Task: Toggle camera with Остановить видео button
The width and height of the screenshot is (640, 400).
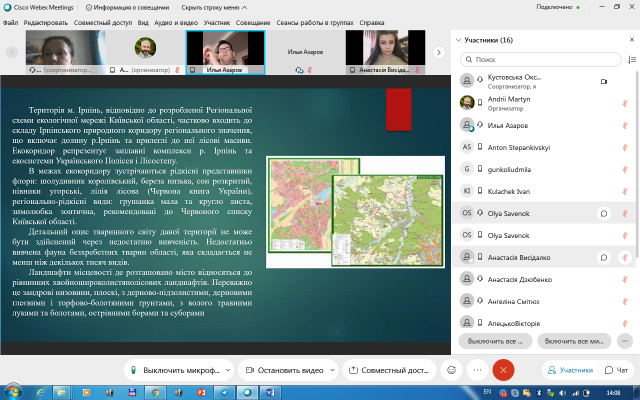Action: pyautogui.click(x=287, y=369)
